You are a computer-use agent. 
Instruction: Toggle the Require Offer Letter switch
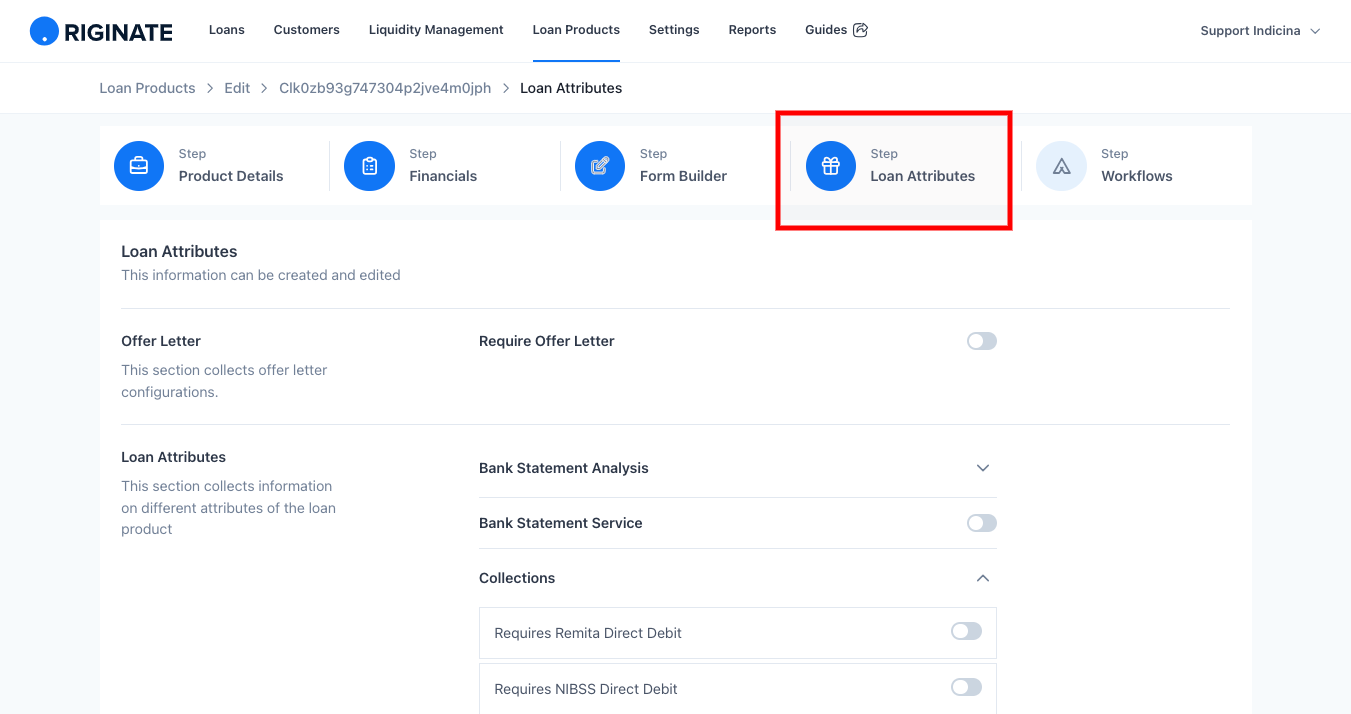pos(982,341)
